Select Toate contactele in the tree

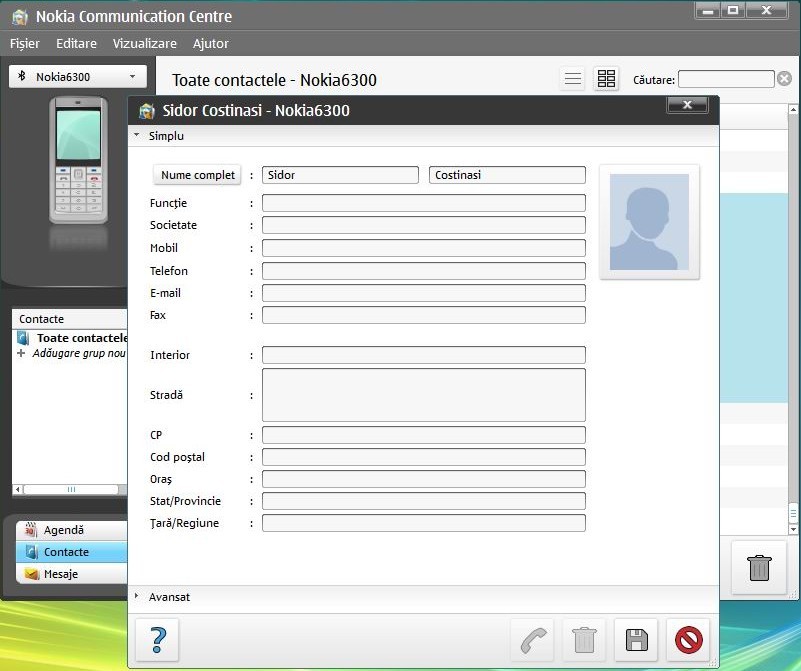pyautogui.click(x=82, y=338)
